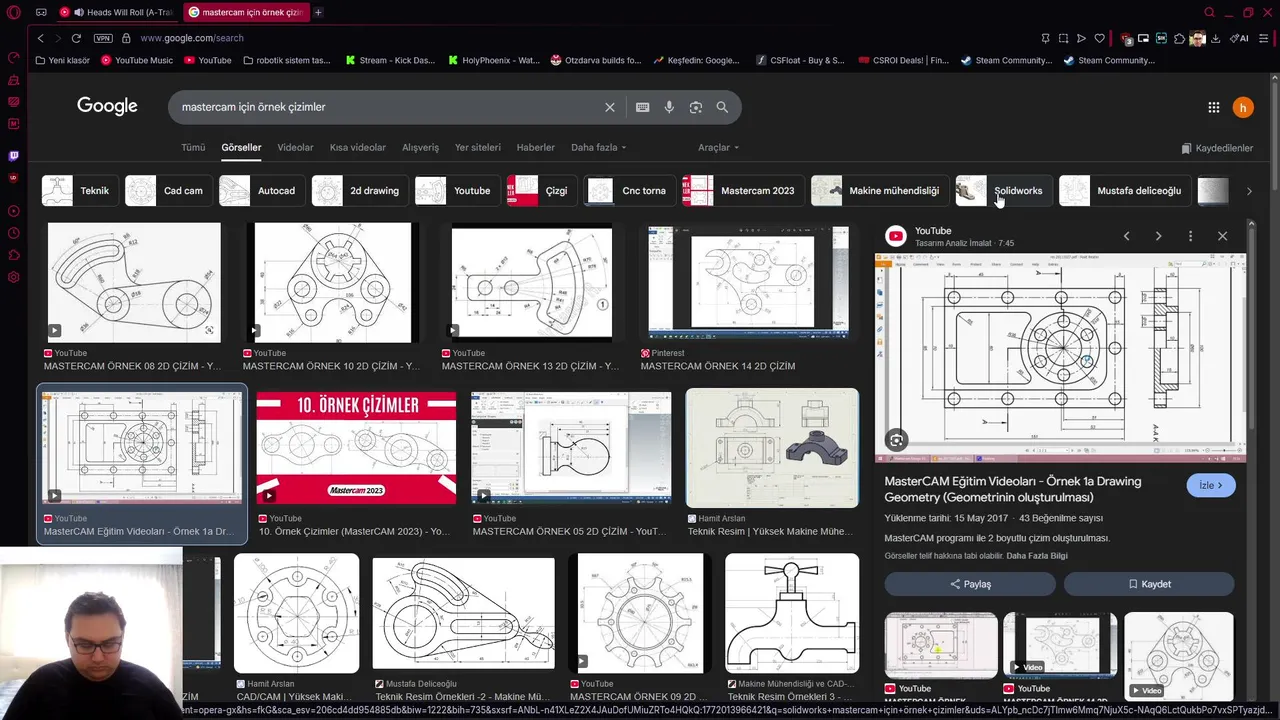The width and height of the screenshot is (1280, 720).
Task: Click the Kaydet save button
Action: (1149, 584)
